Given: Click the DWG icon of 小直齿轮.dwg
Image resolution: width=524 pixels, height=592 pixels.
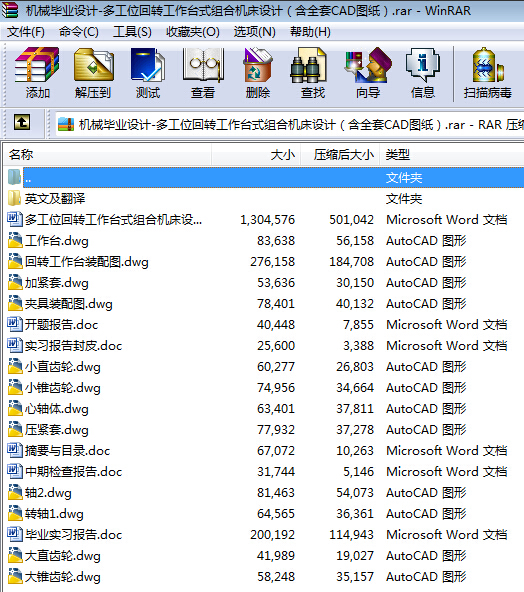Looking at the screenshot, I should point(15,366).
